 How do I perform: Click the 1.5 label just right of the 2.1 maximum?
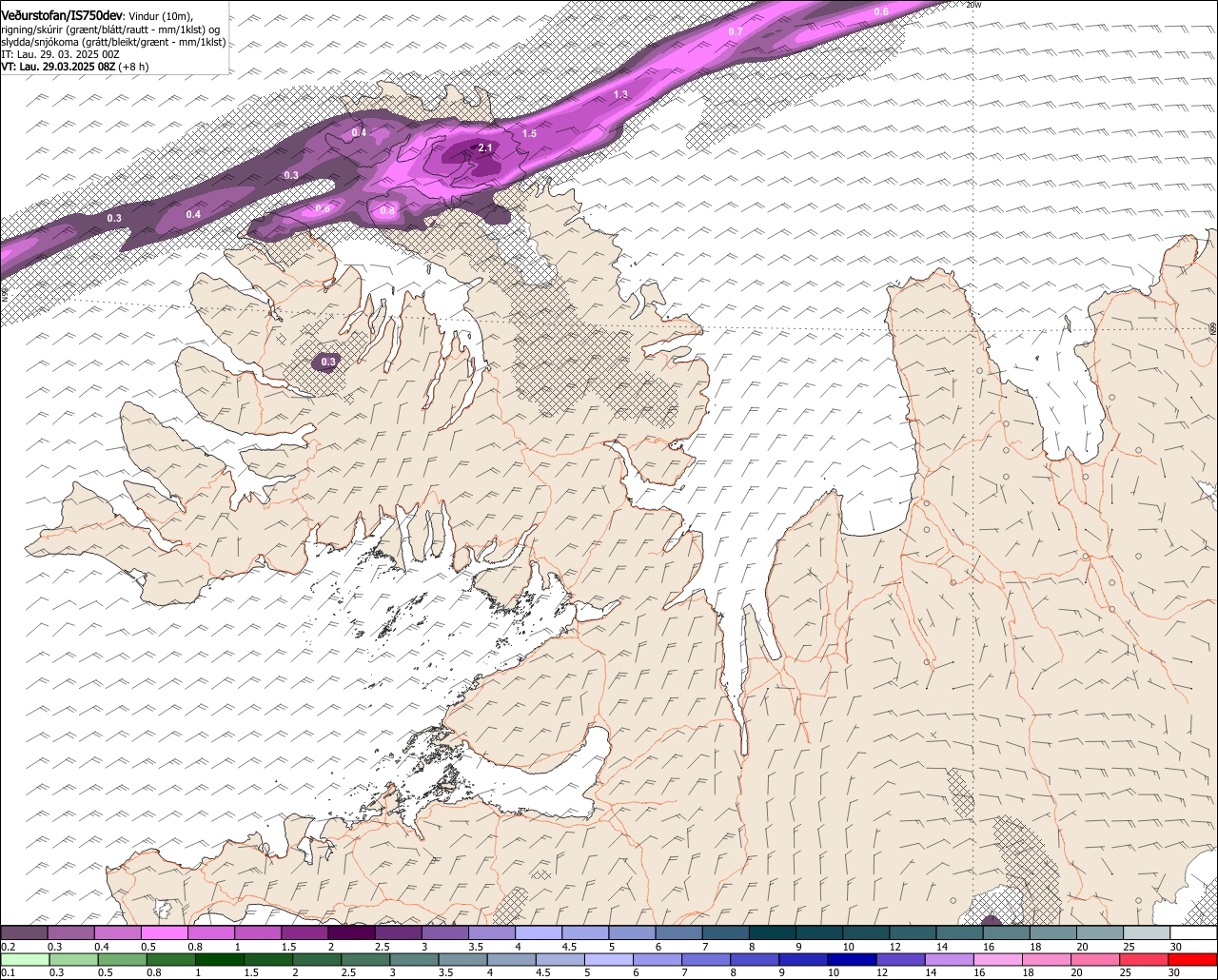(529, 133)
